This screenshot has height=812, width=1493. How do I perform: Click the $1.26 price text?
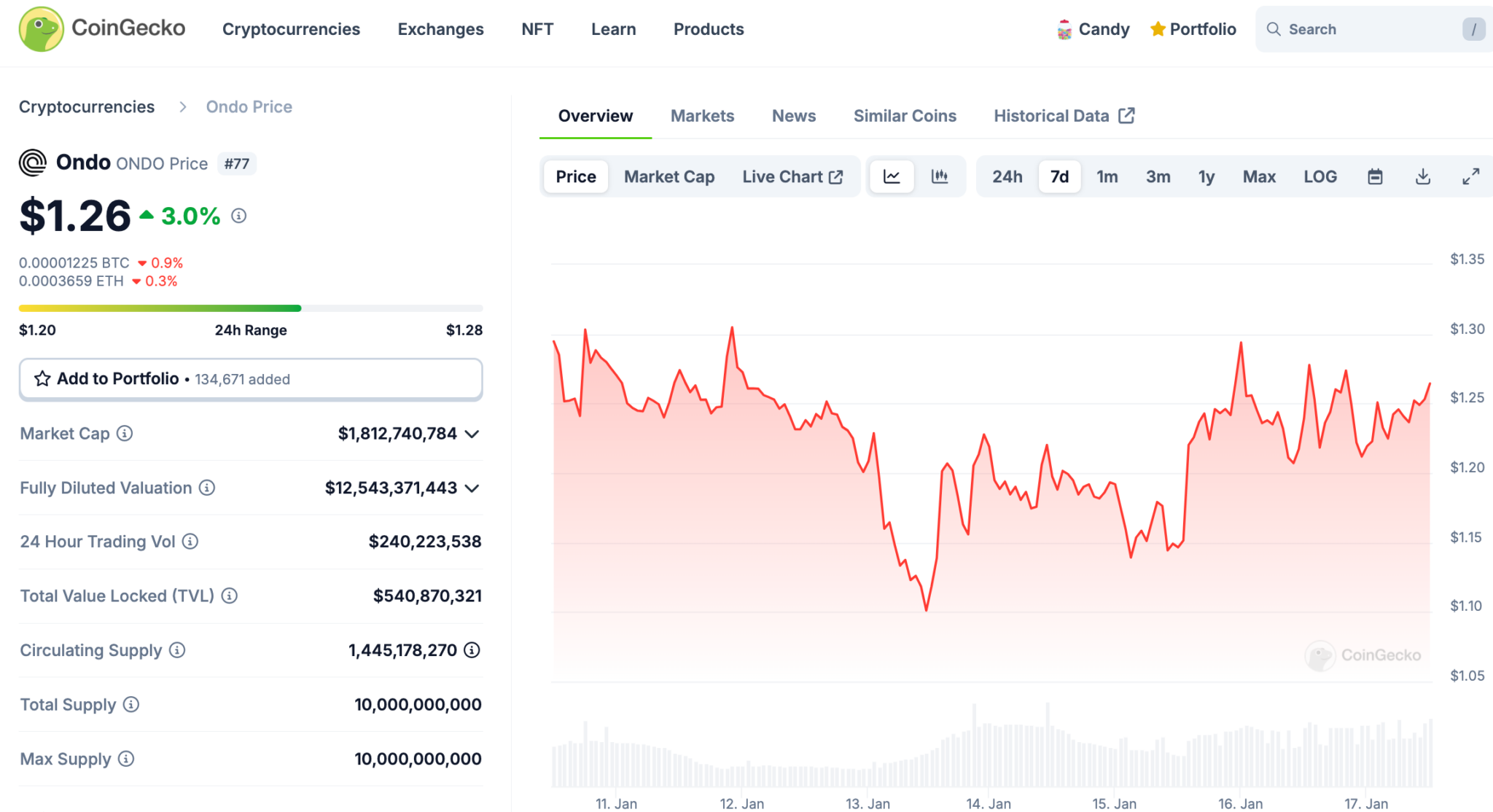click(75, 216)
